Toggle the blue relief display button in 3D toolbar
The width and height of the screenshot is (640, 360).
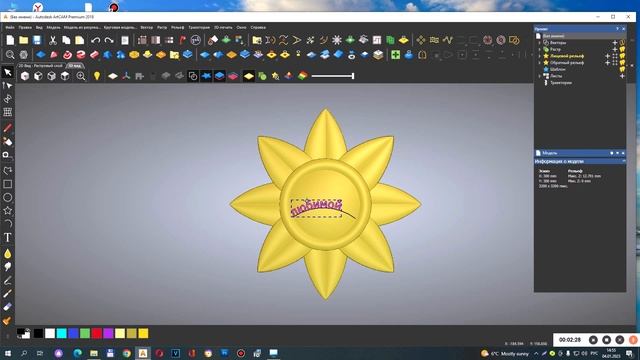click(x=219, y=76)
